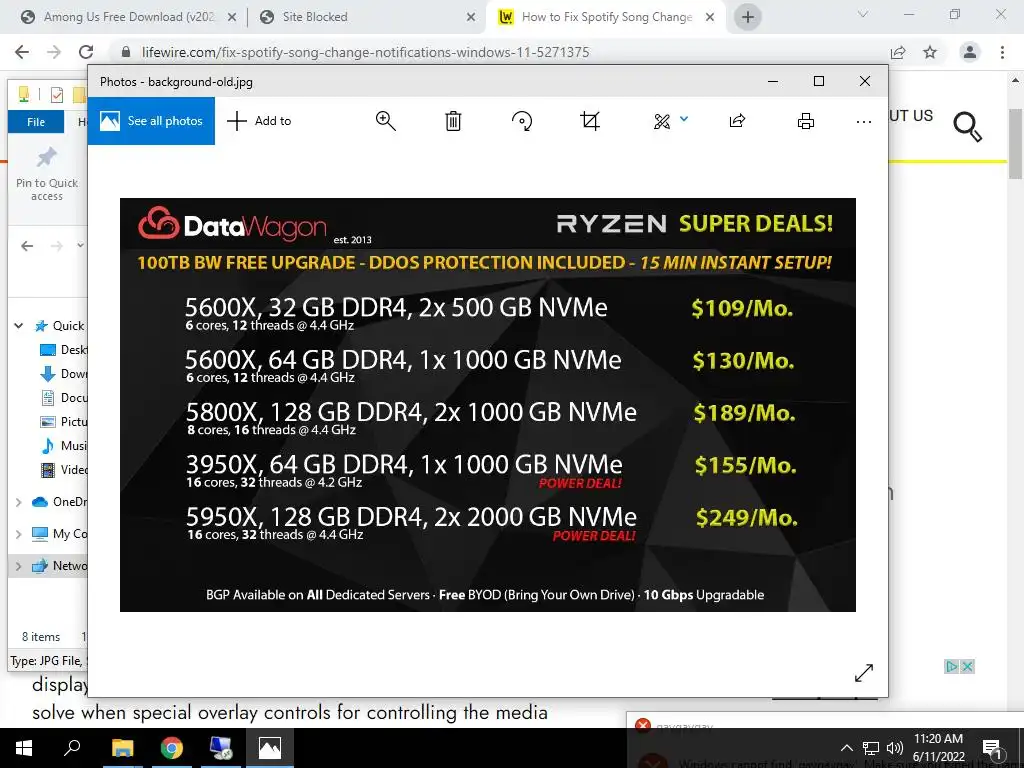This screenshot has height=768, width=1024.
Task: Open the Windows Start menu
Action: pos(24,748)
